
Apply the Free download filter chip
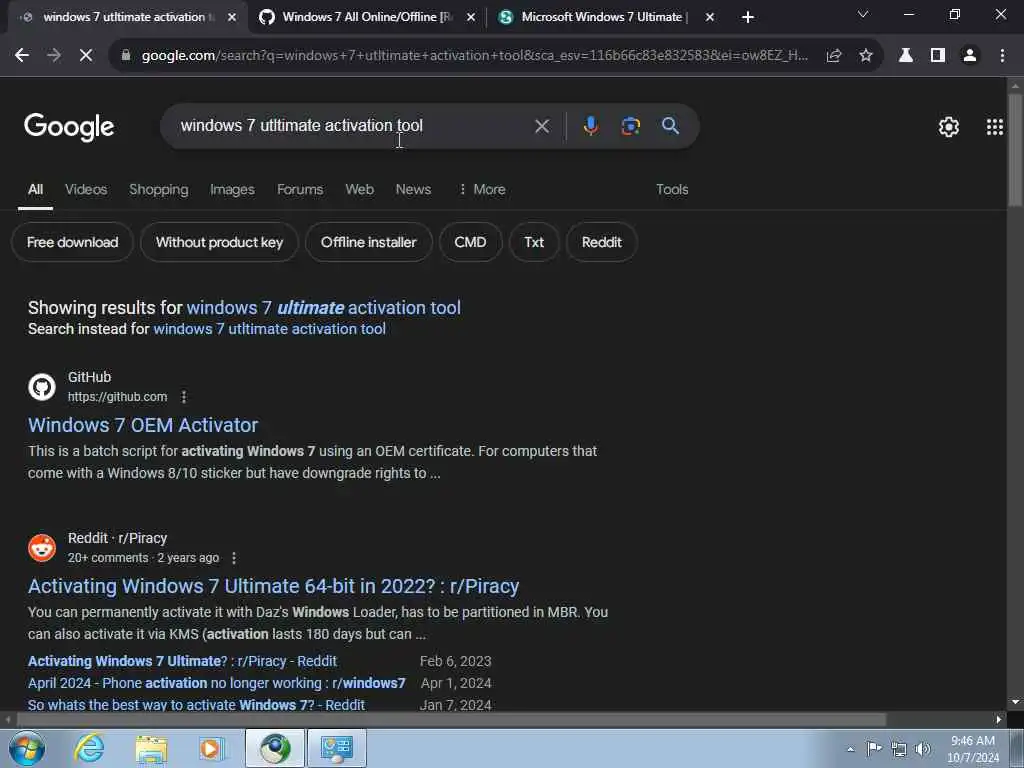tap(72, 242)
